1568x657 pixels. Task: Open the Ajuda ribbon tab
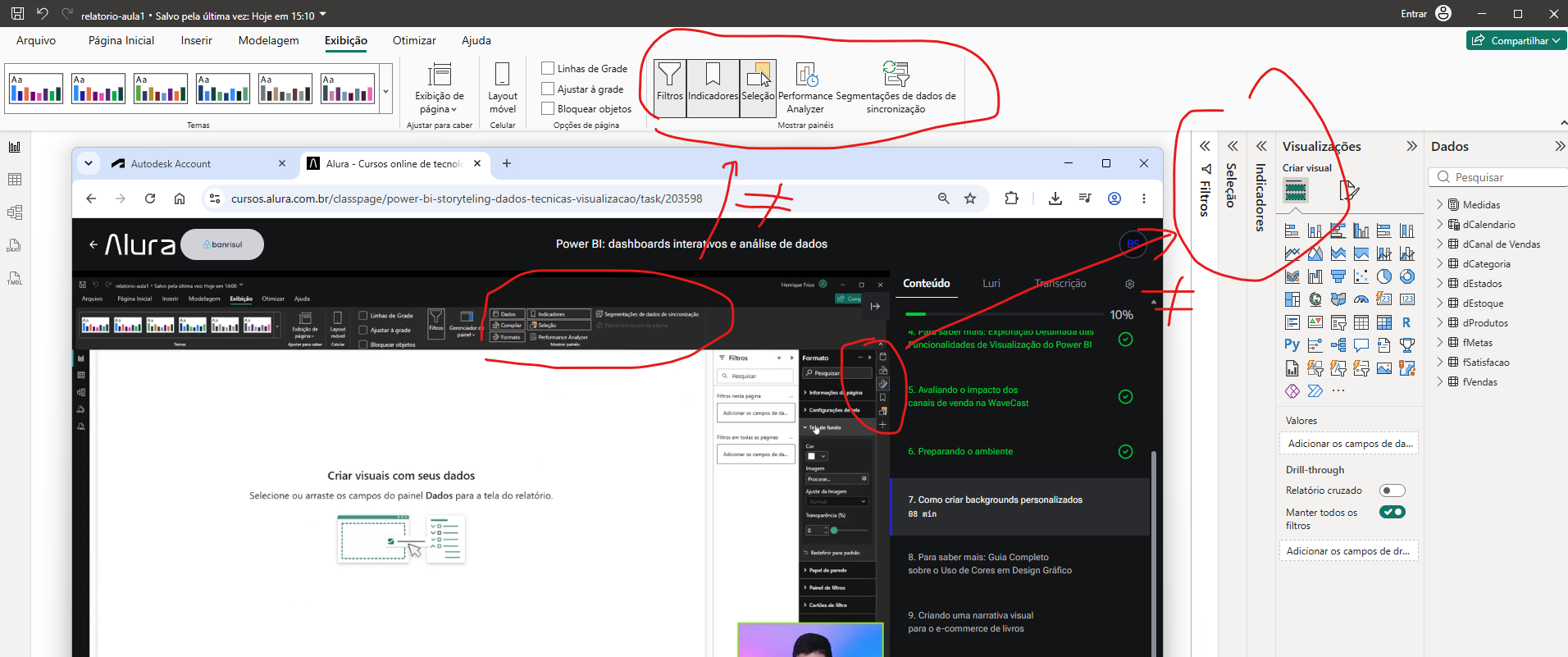point(476,40)
